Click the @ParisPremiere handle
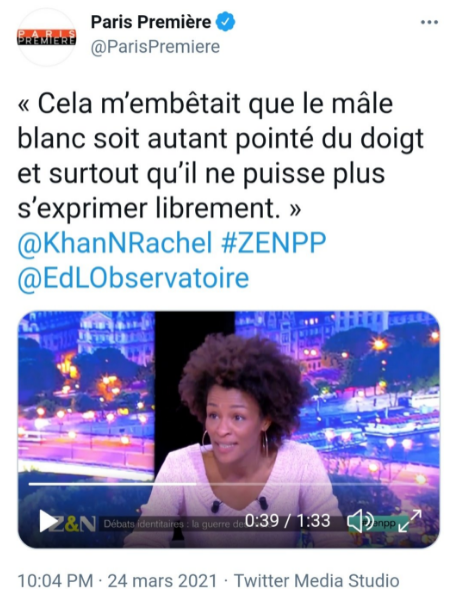The image size is (453, 599). [x=155, y=47]
